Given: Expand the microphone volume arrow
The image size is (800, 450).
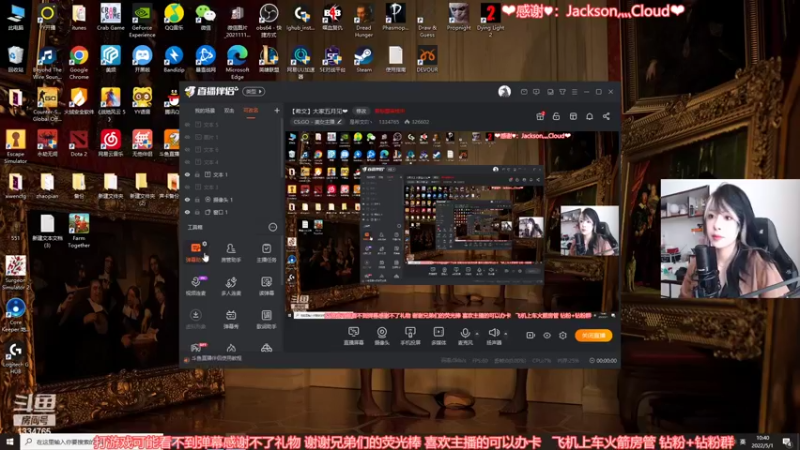Looking at the screenshot, I should coord(477,334).
